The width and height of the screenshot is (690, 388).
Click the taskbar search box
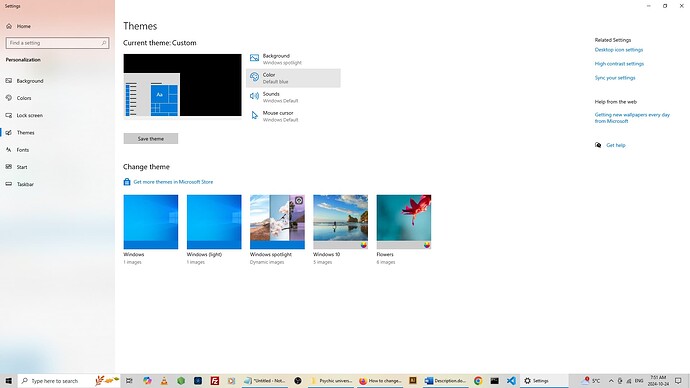click(69, 381)
